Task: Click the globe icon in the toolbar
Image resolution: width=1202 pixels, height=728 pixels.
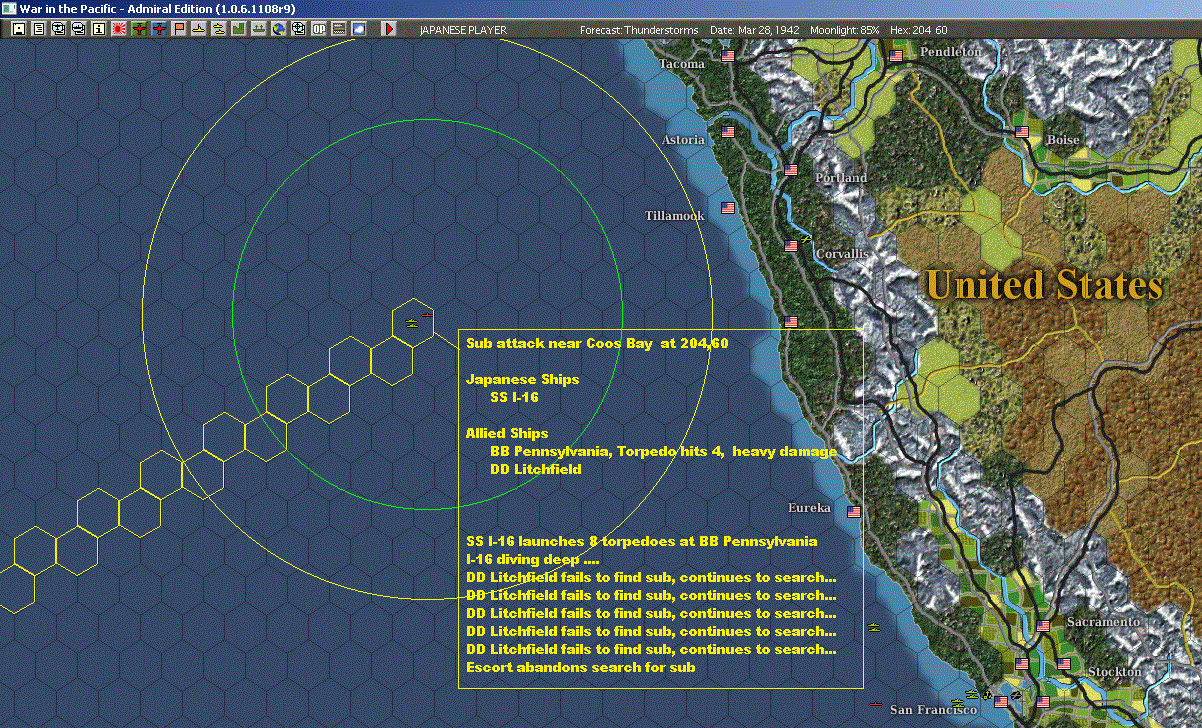Action: (x=279, y=29)
